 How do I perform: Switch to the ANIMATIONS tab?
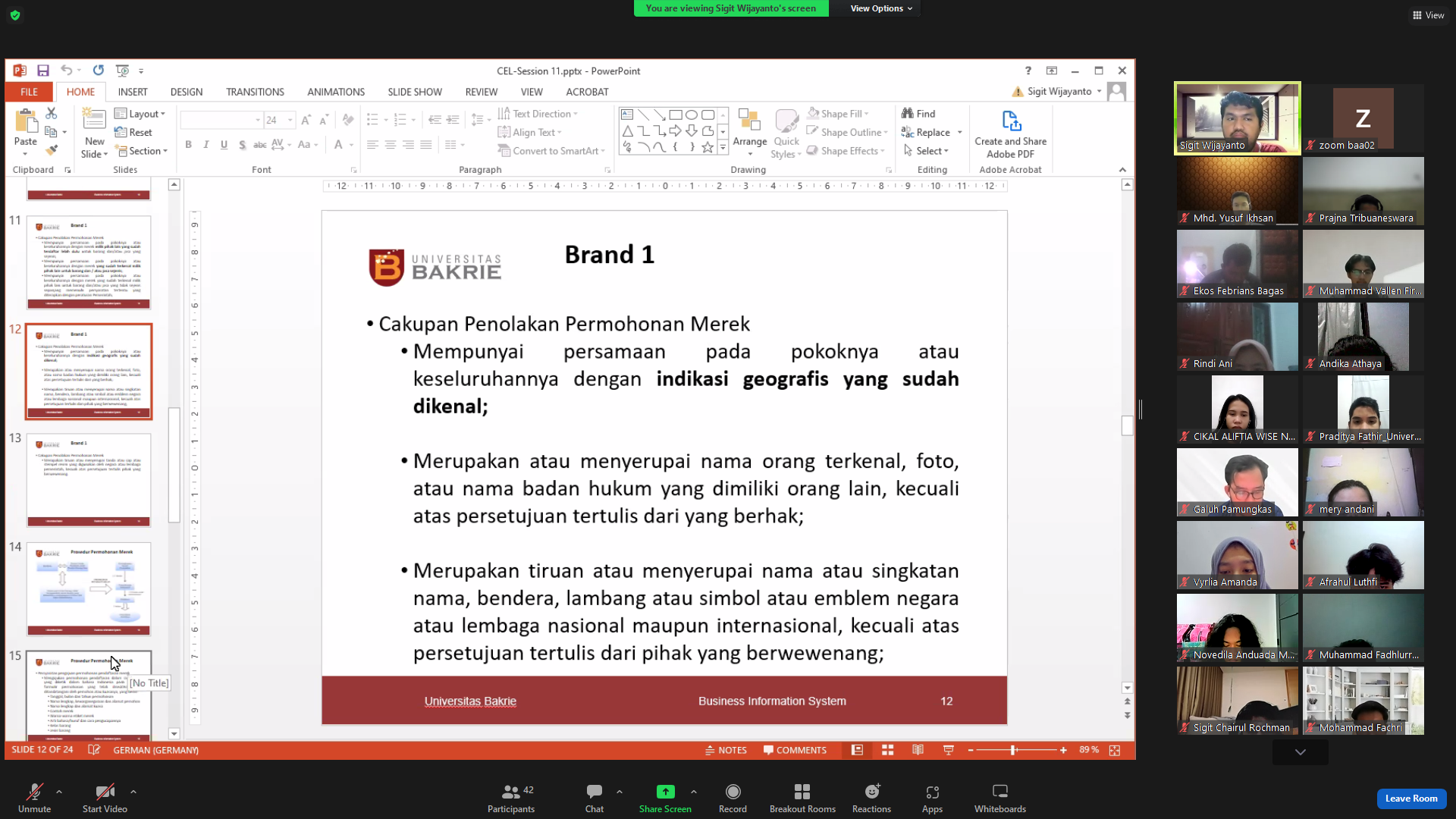coord(336,92)
